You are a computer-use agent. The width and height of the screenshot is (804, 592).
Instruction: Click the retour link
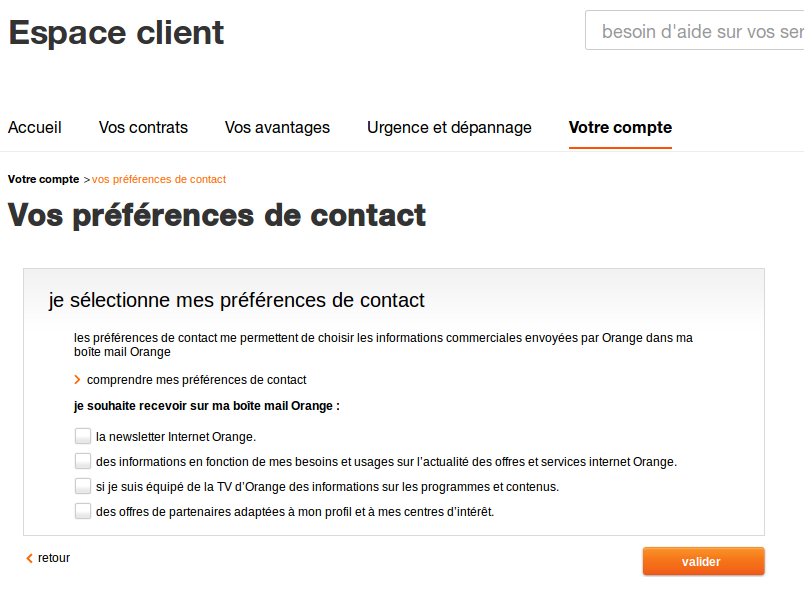54,558
